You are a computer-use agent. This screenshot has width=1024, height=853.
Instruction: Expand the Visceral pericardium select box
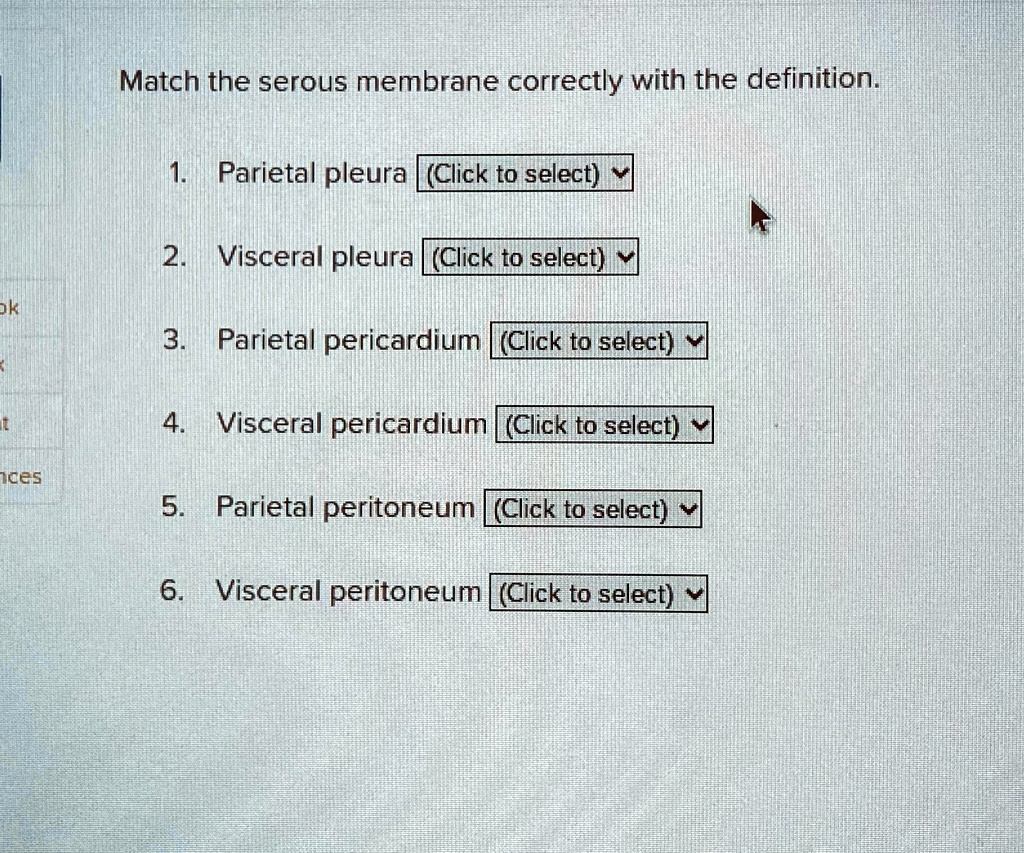[604, 426]
